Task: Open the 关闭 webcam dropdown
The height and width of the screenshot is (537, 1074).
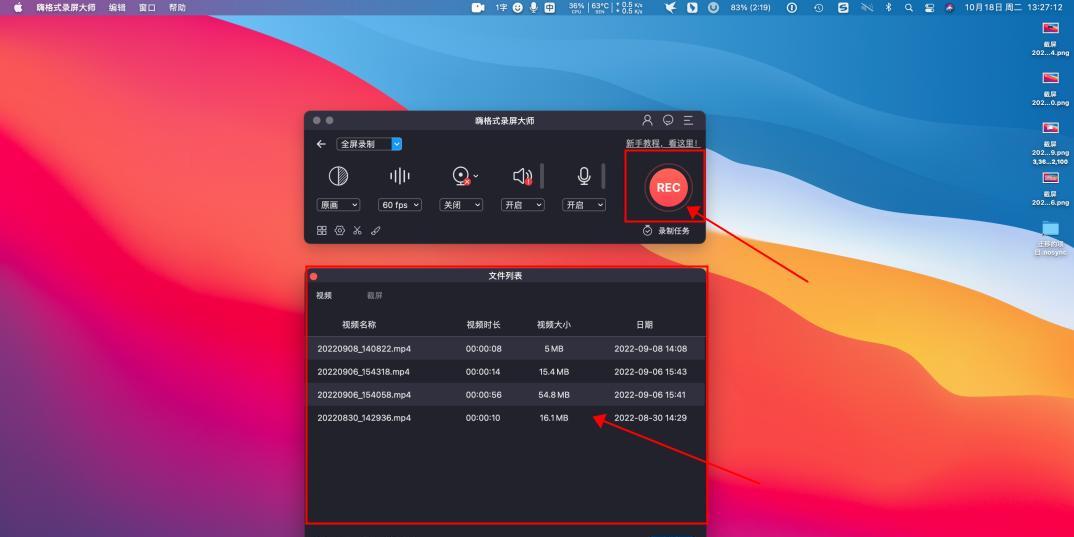Action: (x=461, y=205)
